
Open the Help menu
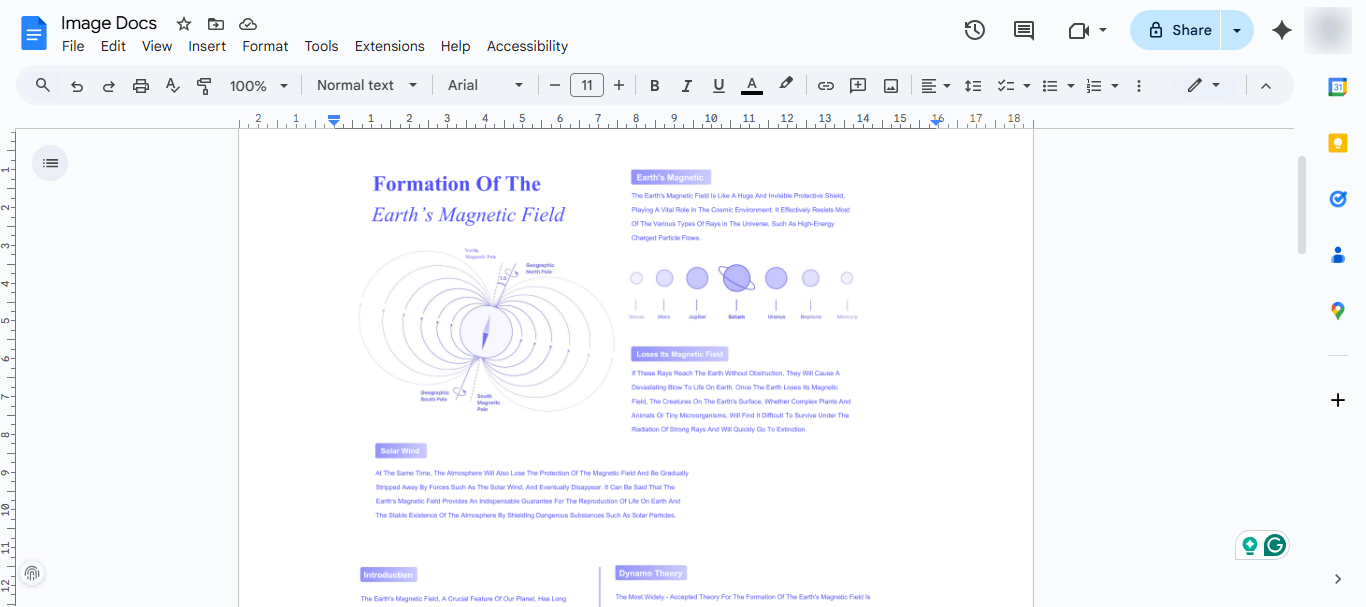[455, 46]
